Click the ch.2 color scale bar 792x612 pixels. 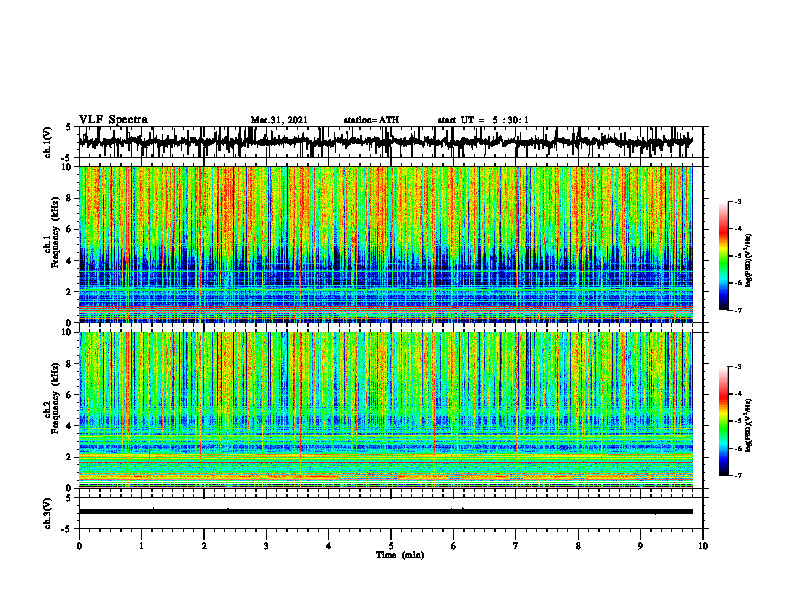(x=723, y=421)
